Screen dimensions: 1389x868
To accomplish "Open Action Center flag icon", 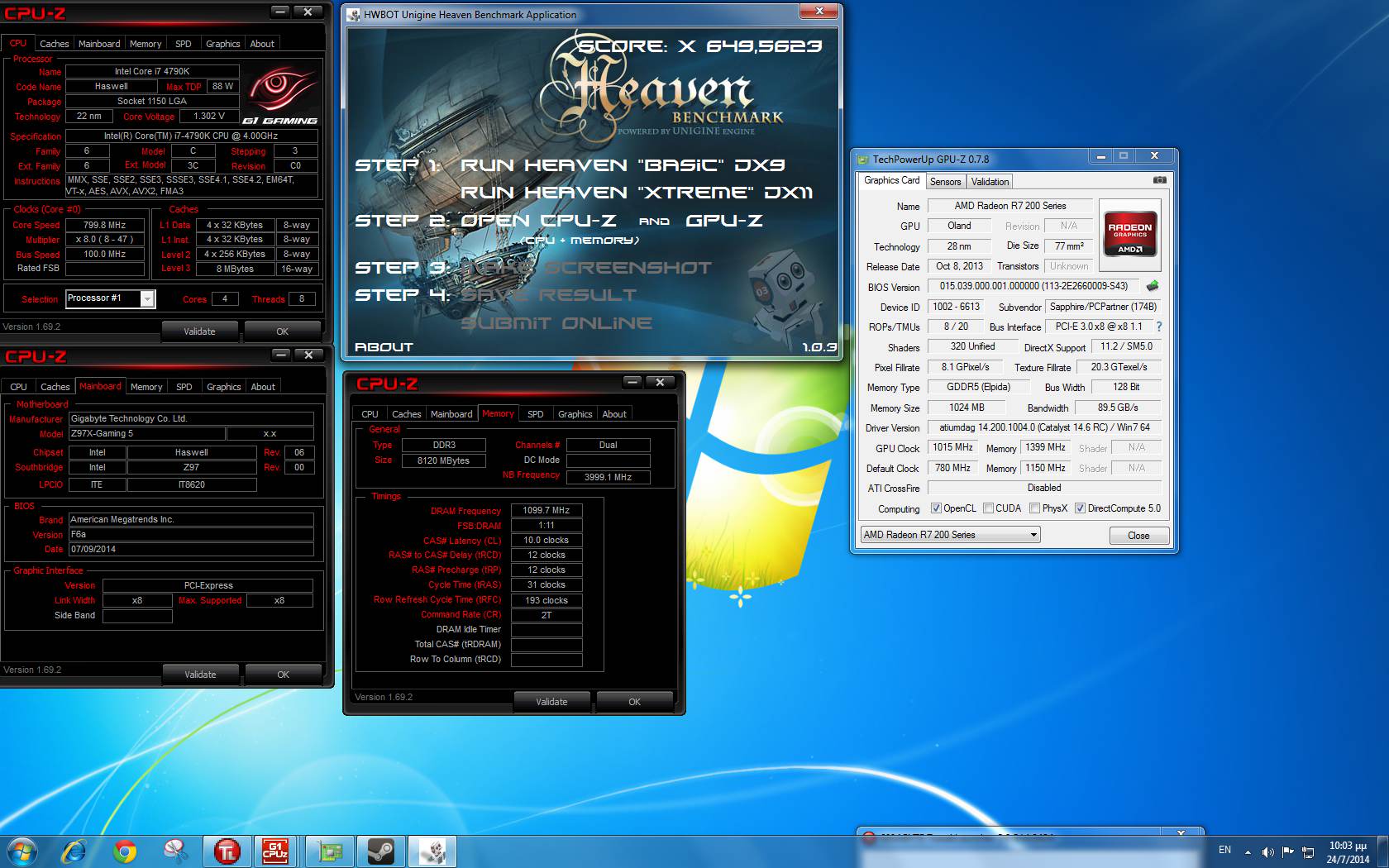I will click(1287, 851).
